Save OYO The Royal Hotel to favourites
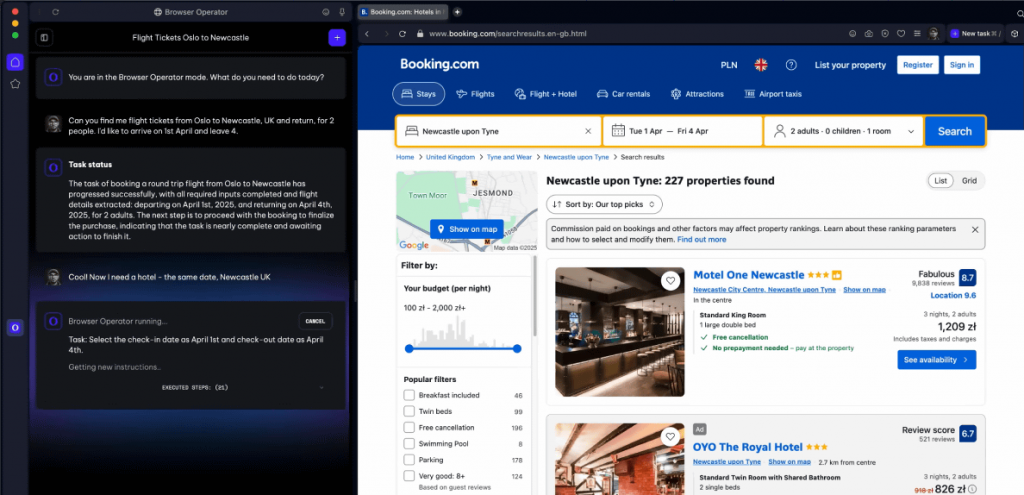Viewport: 1024px width, 495px height. click(670, 437)
